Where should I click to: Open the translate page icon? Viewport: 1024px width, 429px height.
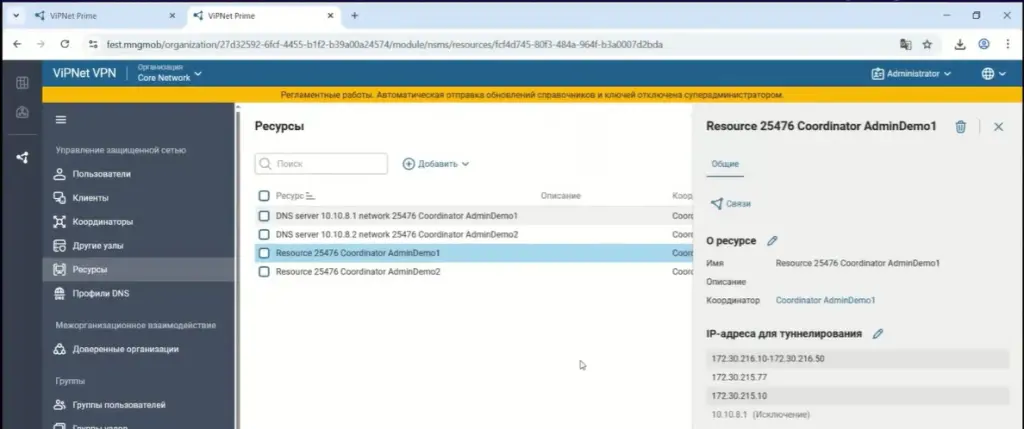click(905, 44)
